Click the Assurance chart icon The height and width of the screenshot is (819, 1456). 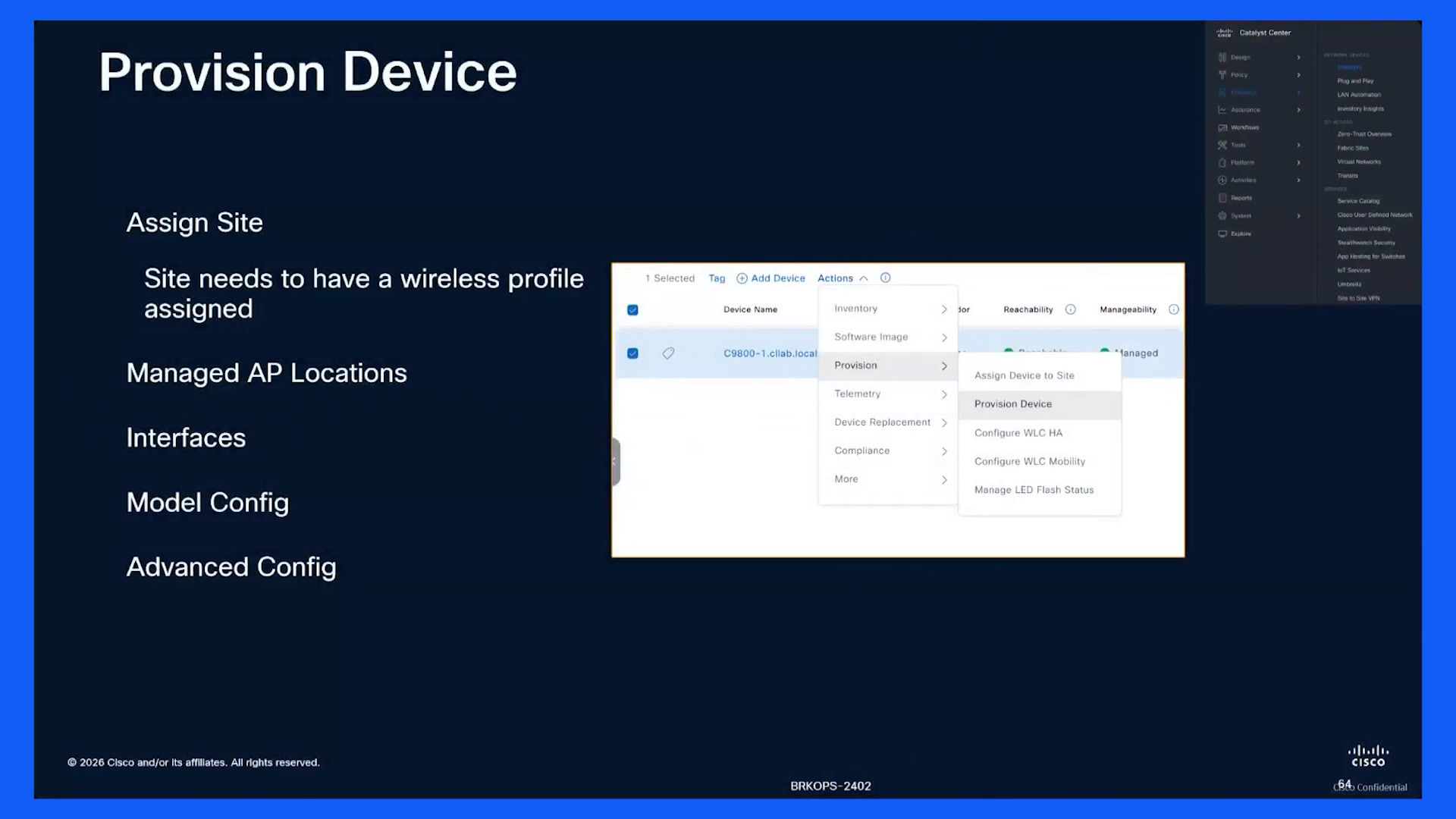point(1222,110)
